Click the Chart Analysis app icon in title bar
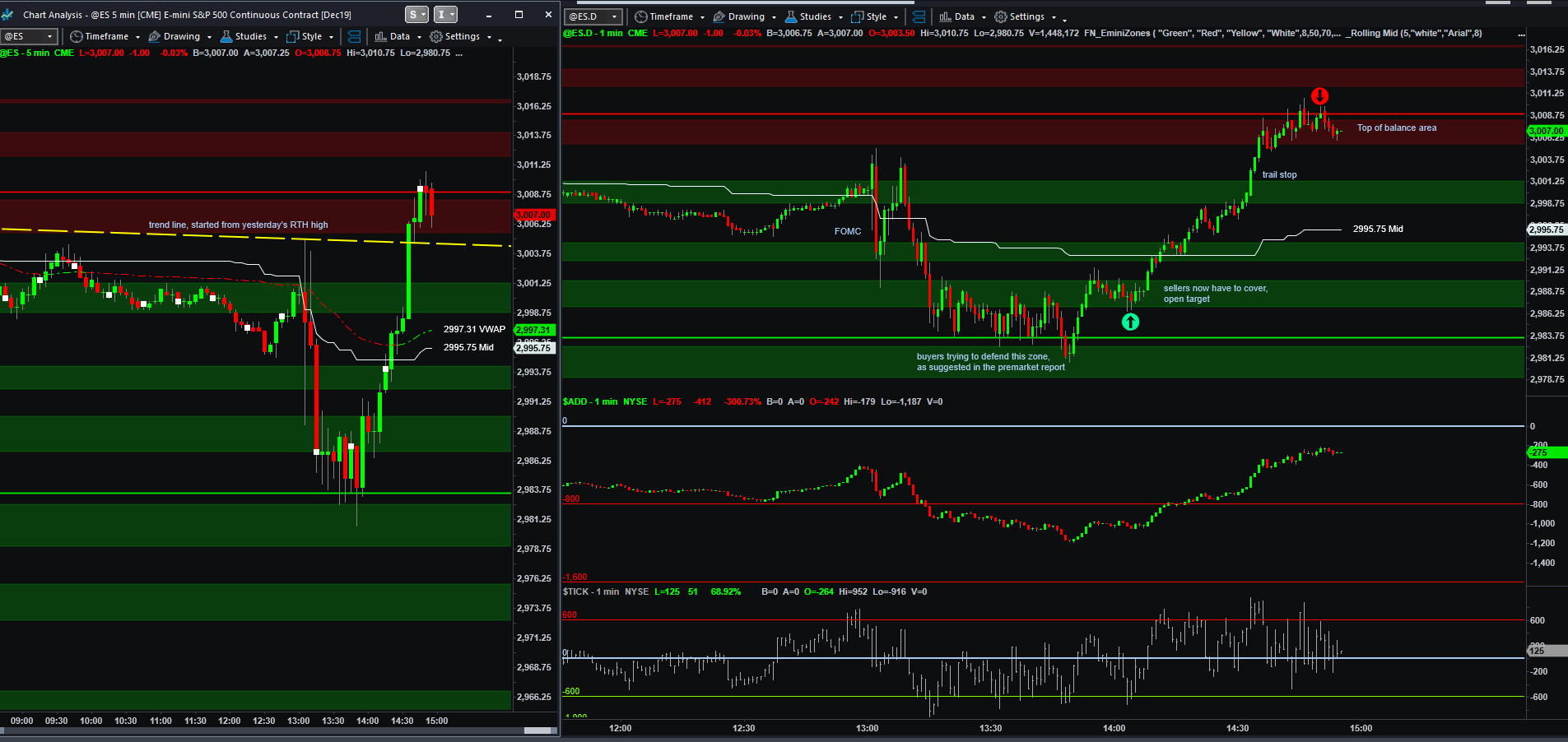 pos(8,15)
